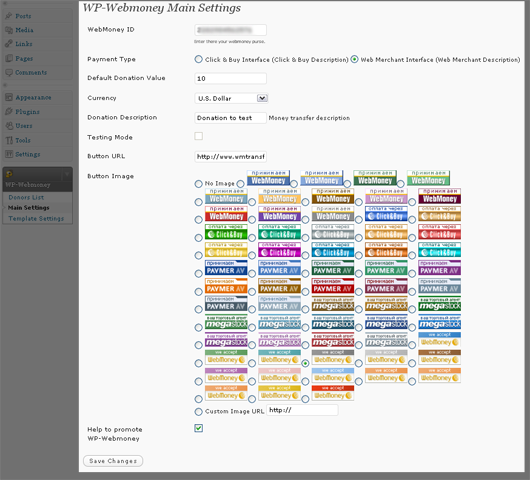Enable the Testing Mode checkbox
The height and width of the screenshot is (480, 530).
point(199,136)
